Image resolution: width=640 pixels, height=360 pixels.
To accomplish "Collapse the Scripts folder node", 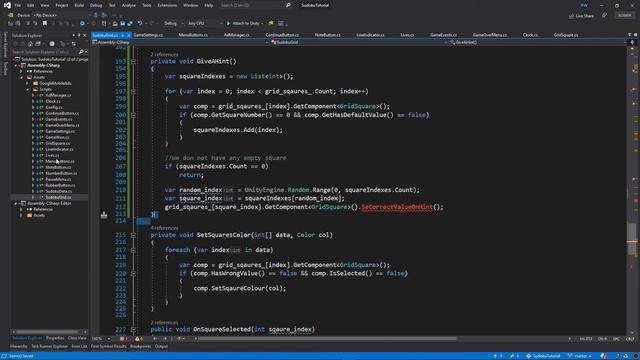I will 28,89.
